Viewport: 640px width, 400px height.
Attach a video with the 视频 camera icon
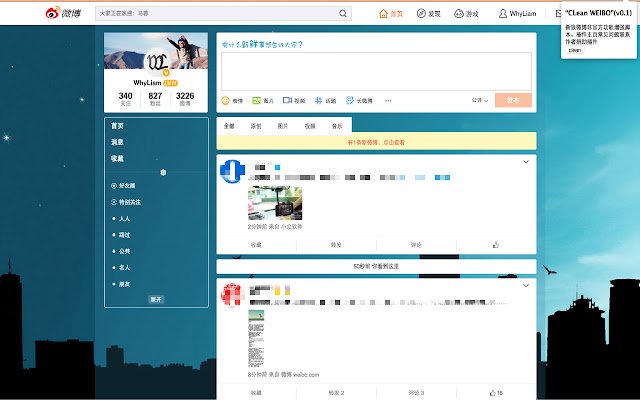click(294, 100)
